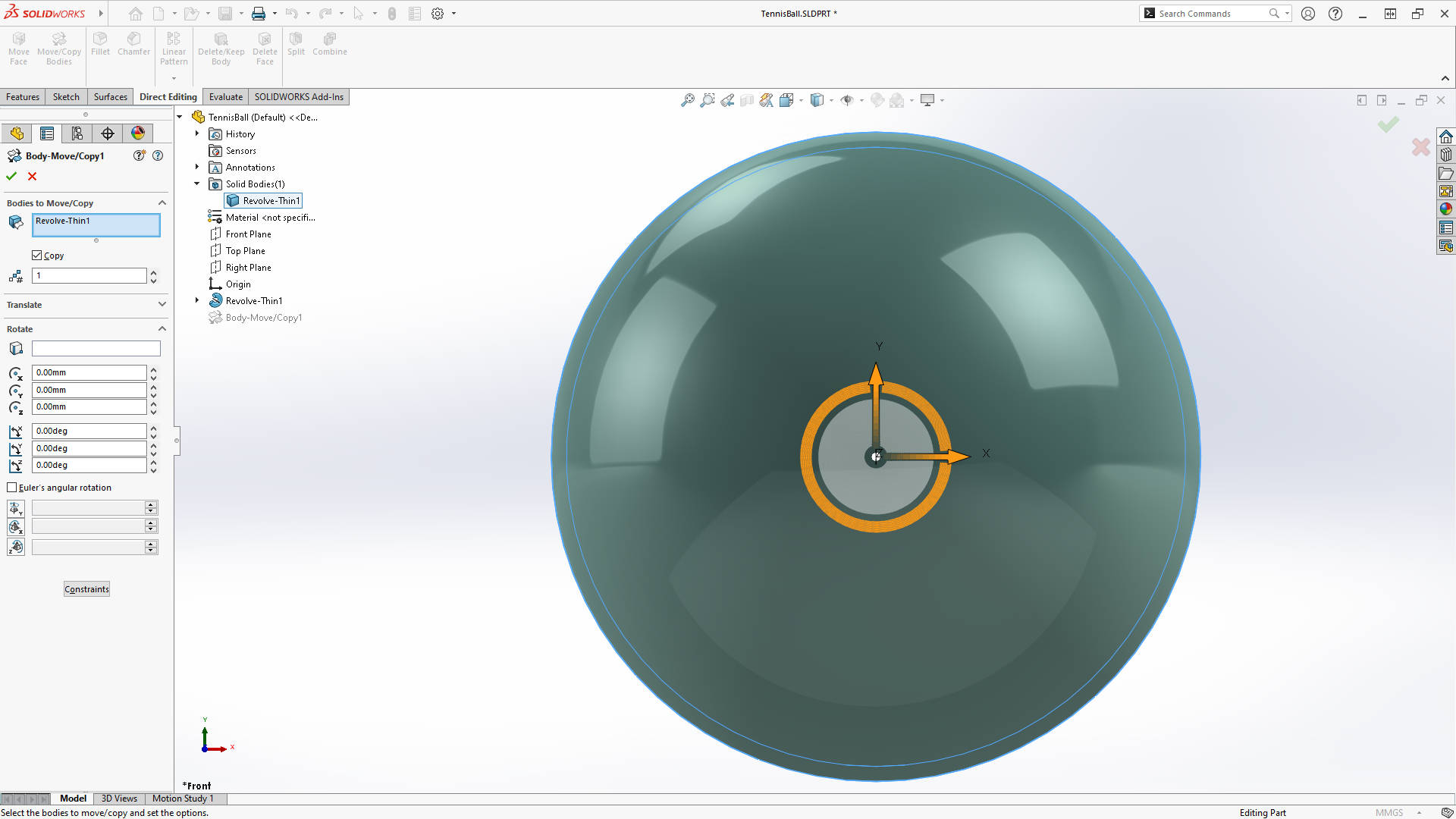Viewport: 1456px width, 819px height.
Task: Collapse the Translate section
Action: pos(162,305)
